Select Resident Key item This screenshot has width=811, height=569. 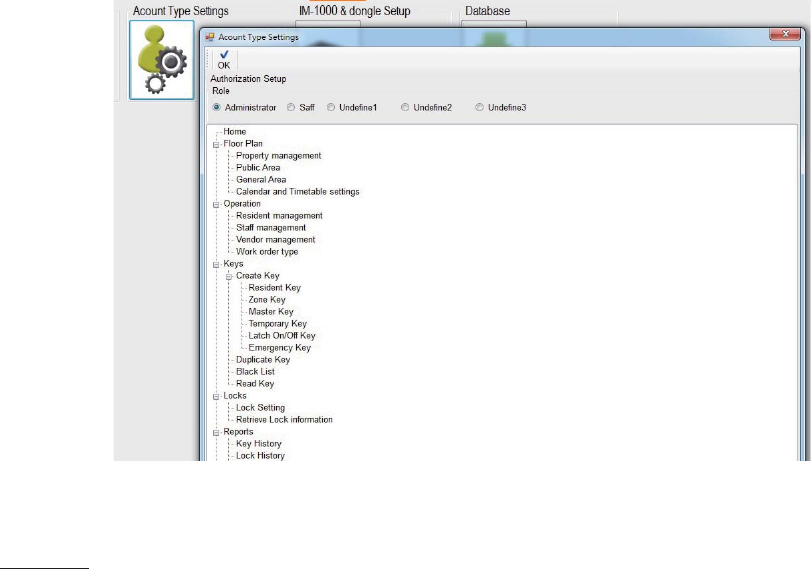pyautogui.click(x=275, y=288)
